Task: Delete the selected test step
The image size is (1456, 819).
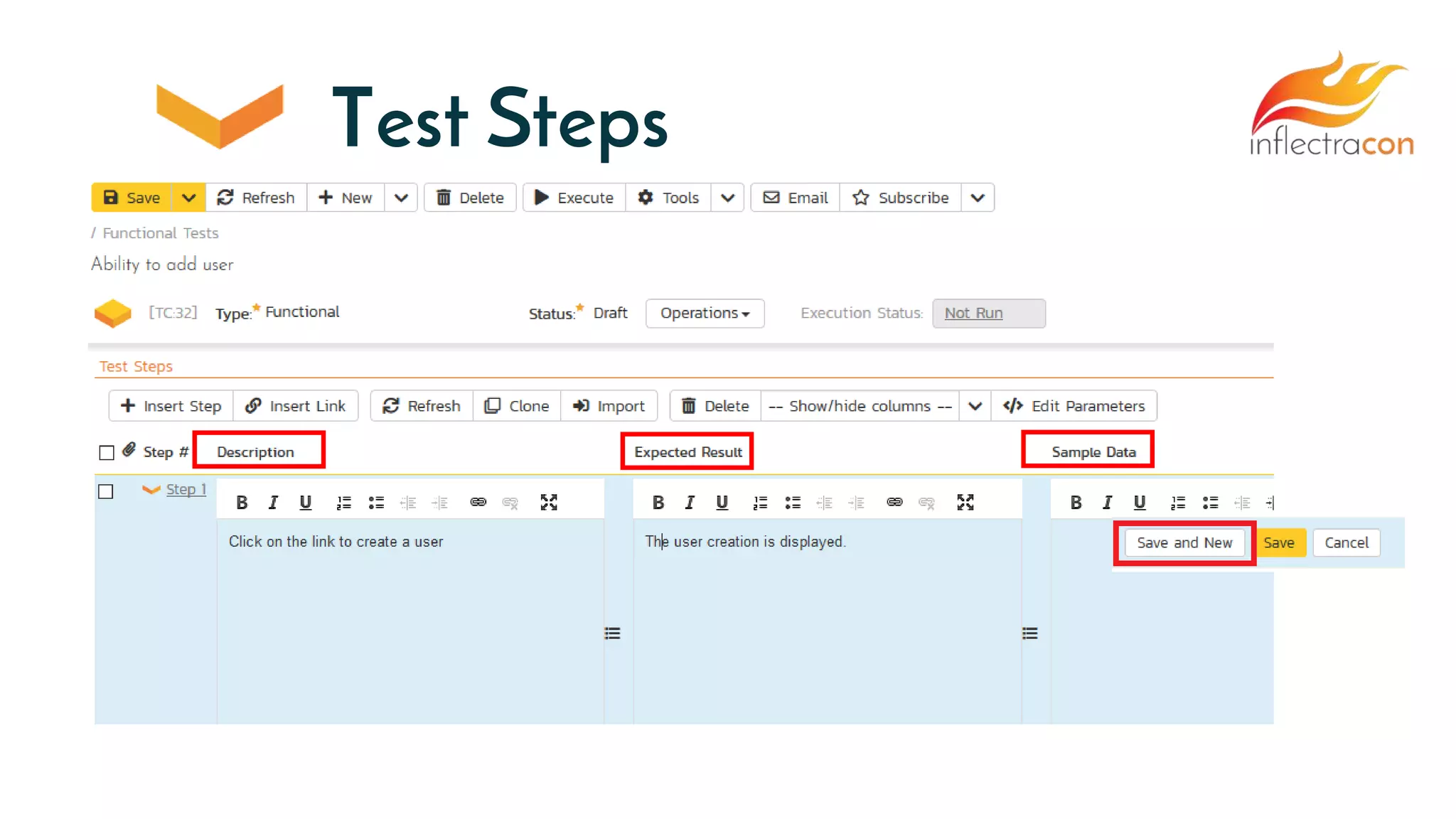Action: click(x=715, y=406)
